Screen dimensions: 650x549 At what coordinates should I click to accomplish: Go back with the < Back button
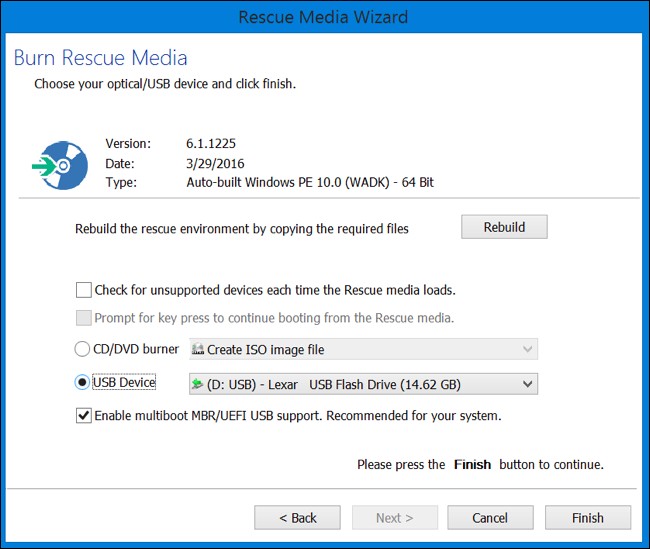(x=297, y=517)
